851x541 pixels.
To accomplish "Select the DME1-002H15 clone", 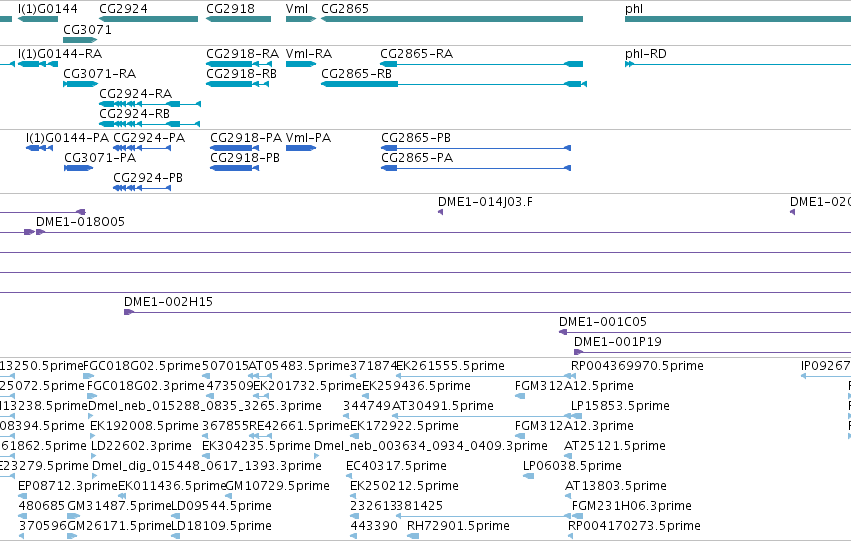I will pos(487,312).
